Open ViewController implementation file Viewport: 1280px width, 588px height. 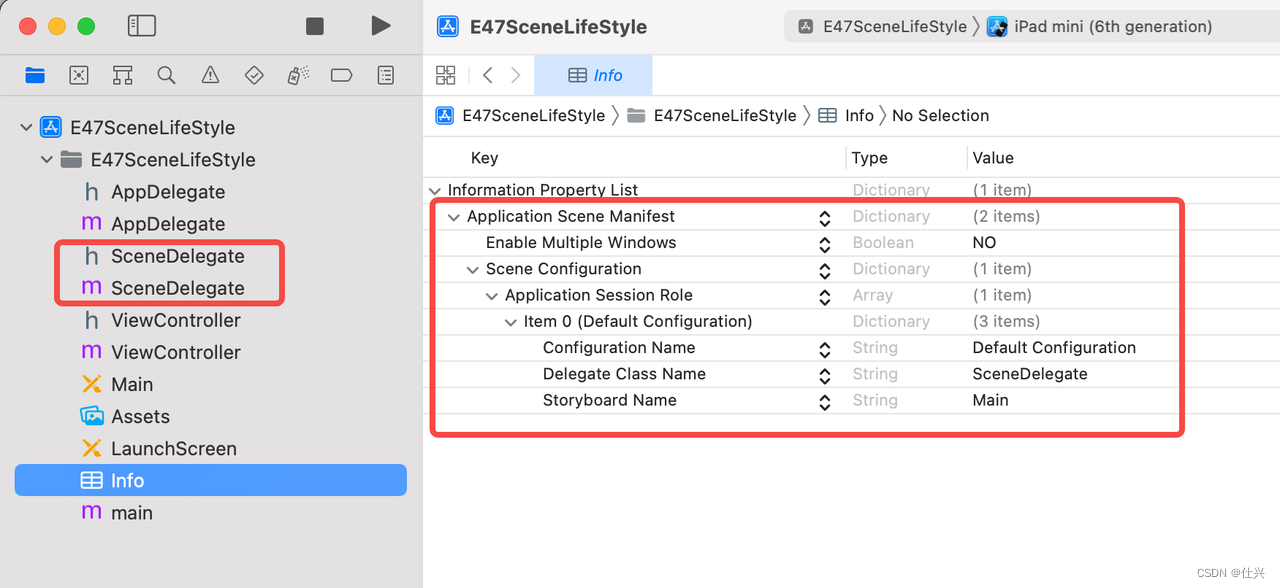tap(163, 352)
